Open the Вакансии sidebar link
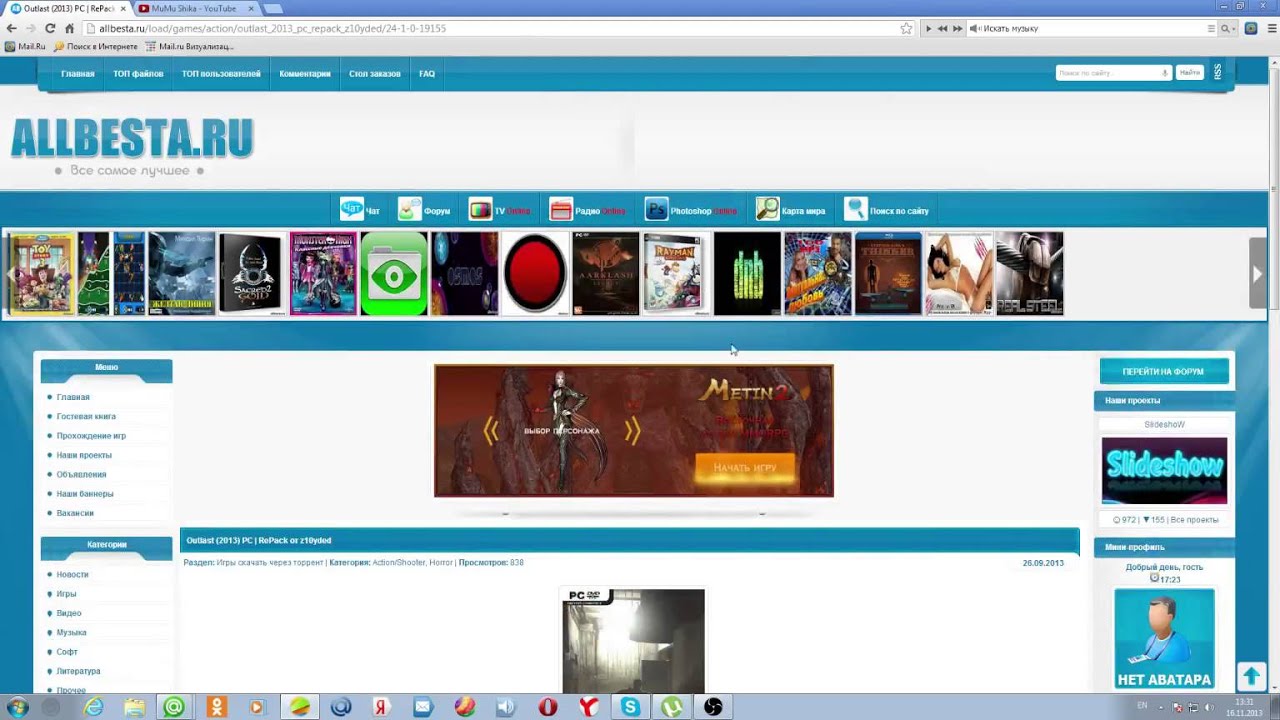The height and width of the screenshot is (720, 1280). click(x=75, y=513)
